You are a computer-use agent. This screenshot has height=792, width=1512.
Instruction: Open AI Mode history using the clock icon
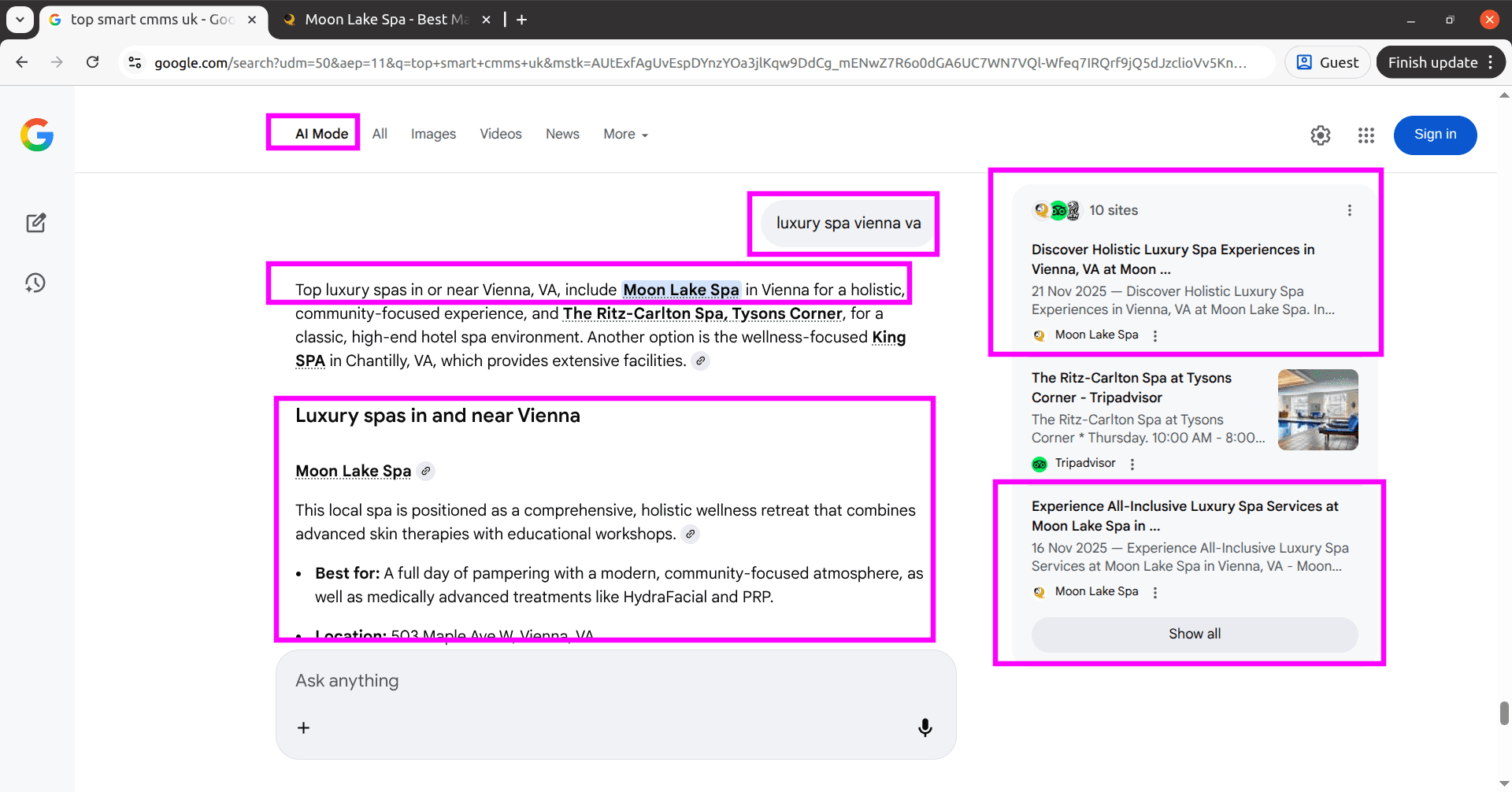[x=36, y=283]
